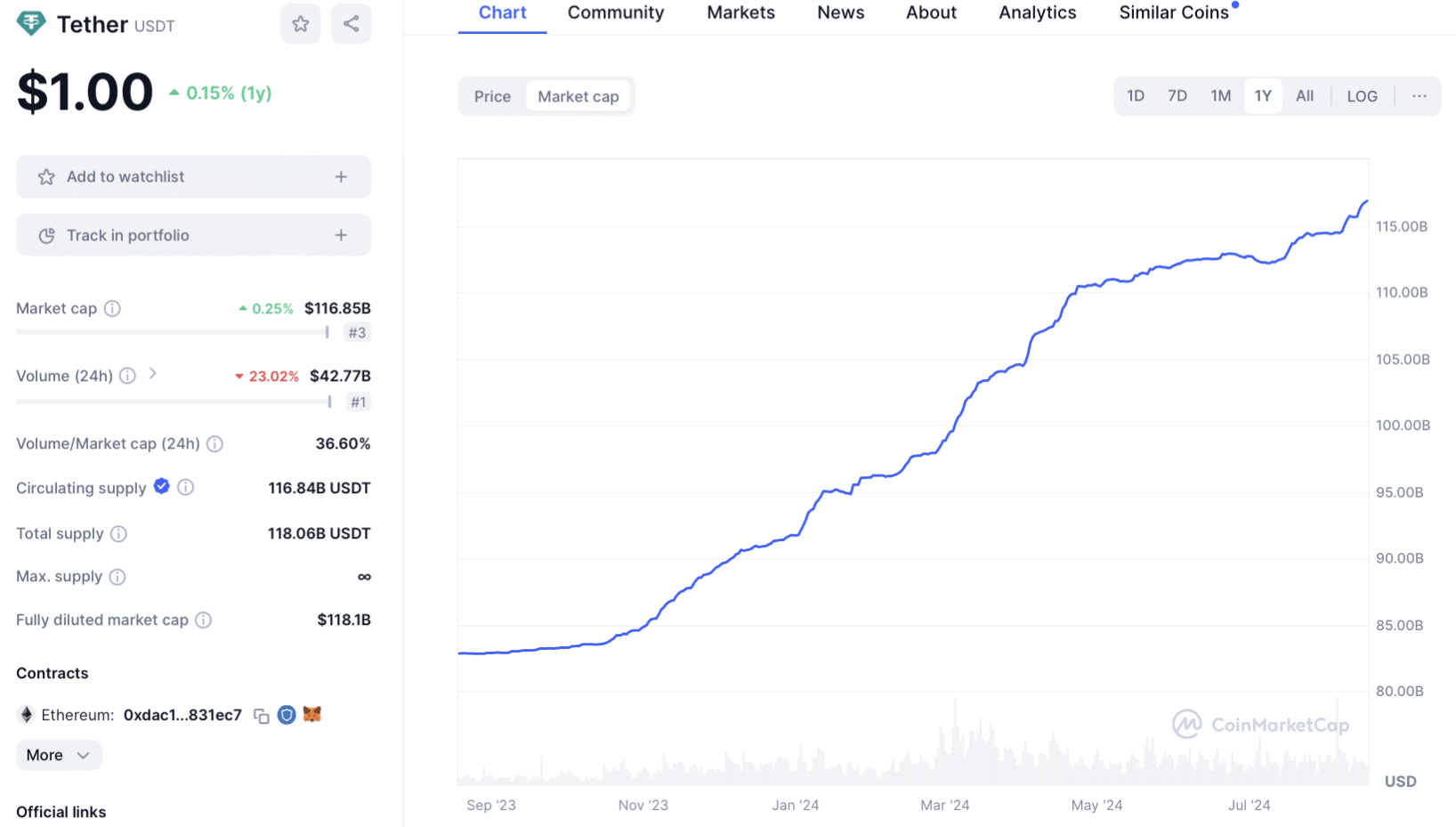
Task: Show Circulating supply info tooltip icon
Action: 186,487
